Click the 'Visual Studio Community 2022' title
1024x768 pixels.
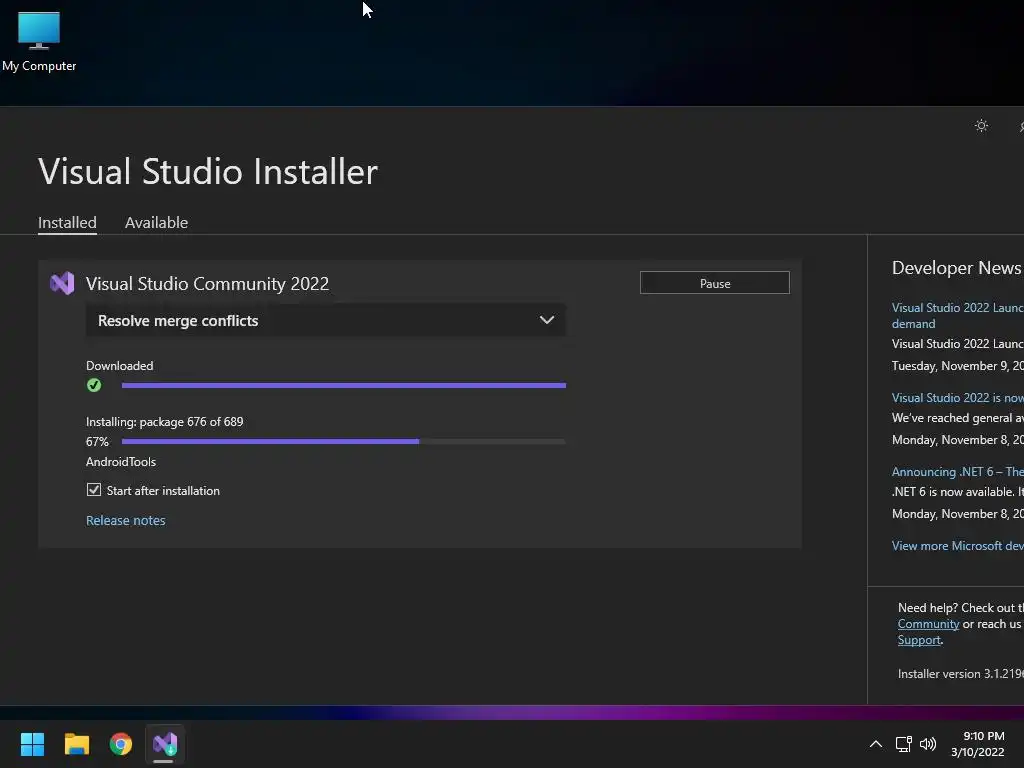[207, 283]
